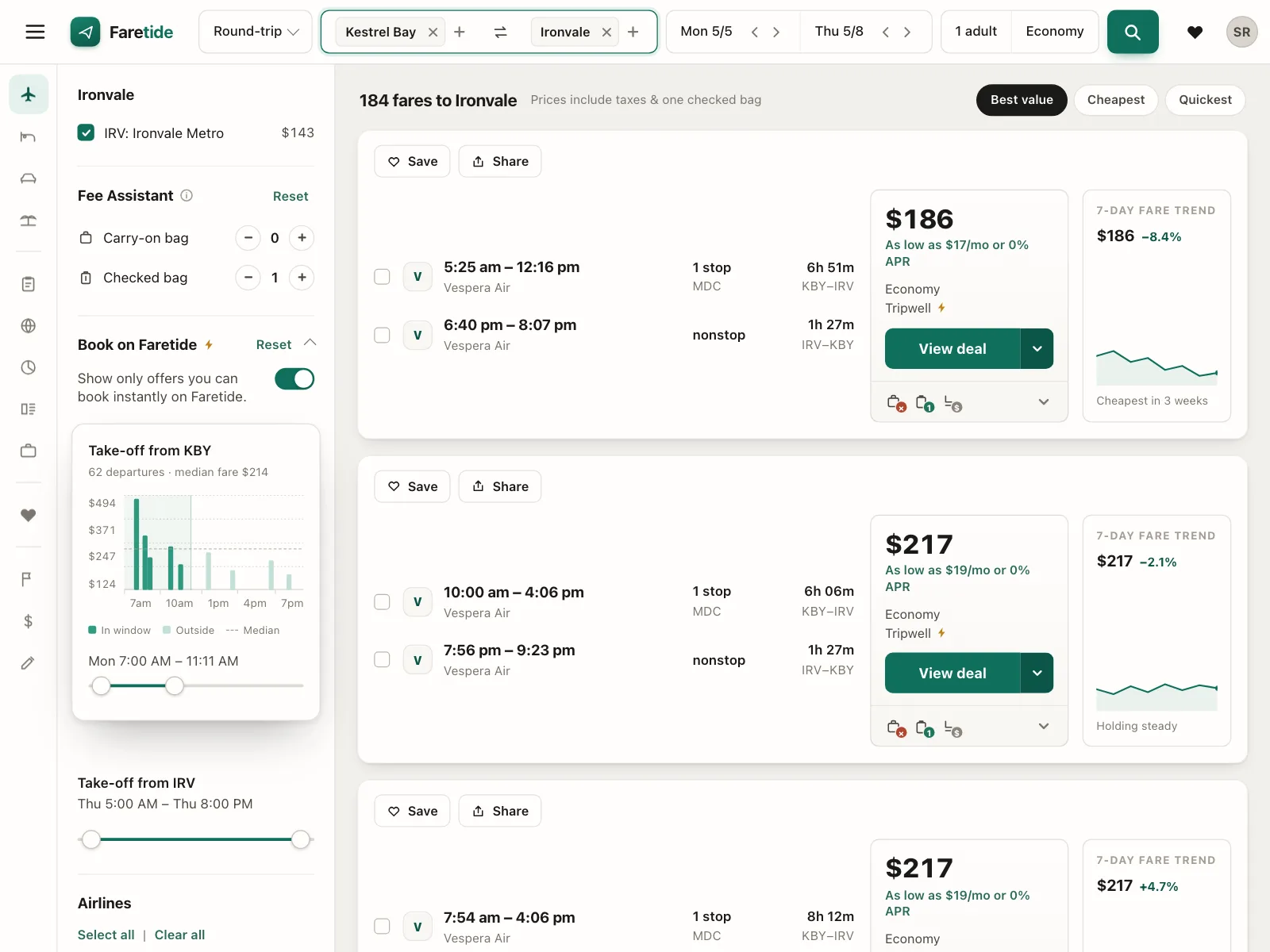Open the globe explore icon in sidebar
The width and height of the screenshot is (1270, 952).
coord(29,325)
